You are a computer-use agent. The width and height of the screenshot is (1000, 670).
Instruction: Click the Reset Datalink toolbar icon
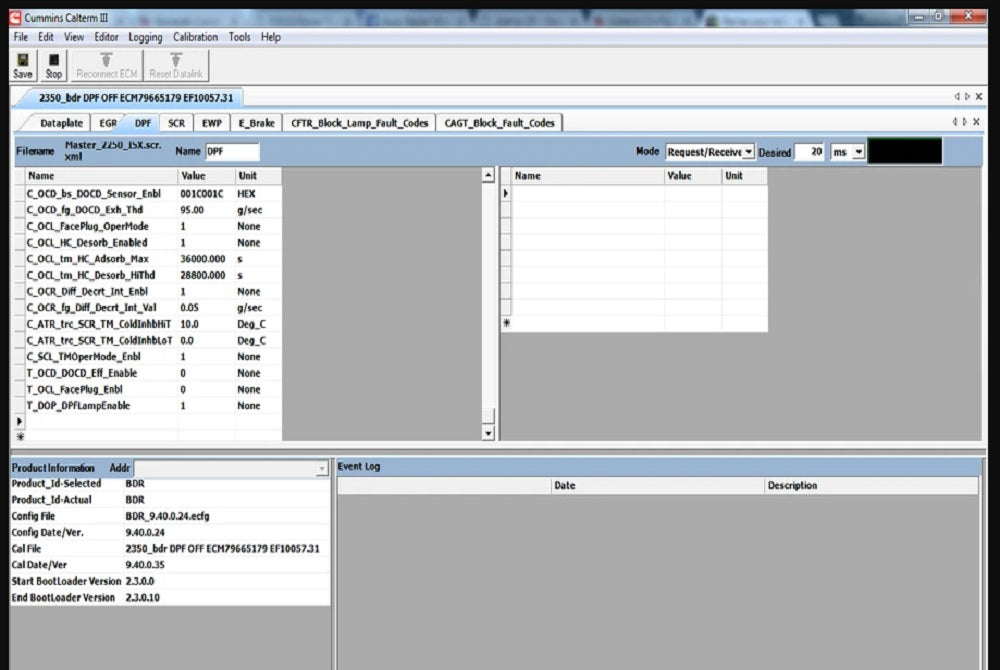(x=175, y=66)
